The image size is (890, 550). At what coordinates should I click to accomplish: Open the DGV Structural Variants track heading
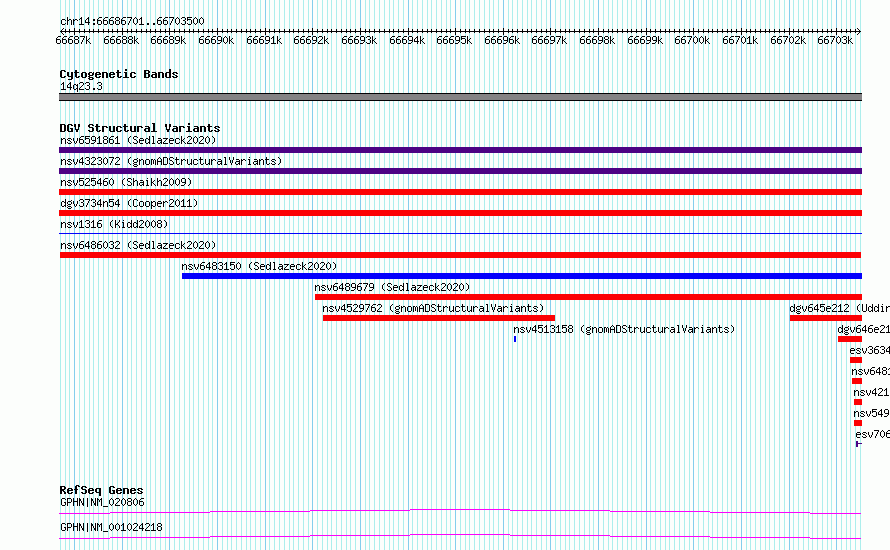[x=140, y=128]
